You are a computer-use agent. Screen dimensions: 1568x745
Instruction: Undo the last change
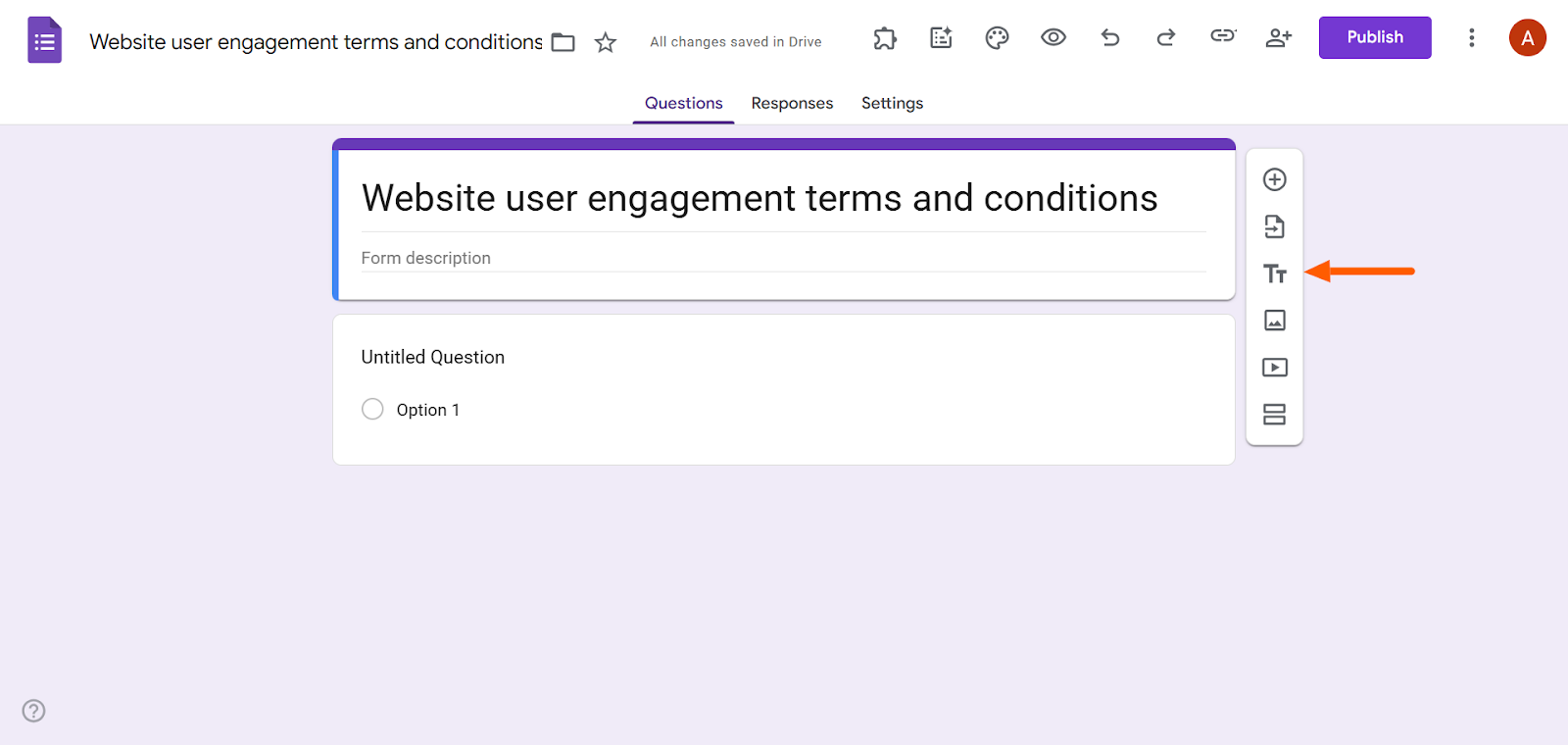(x=1109, y=37)
